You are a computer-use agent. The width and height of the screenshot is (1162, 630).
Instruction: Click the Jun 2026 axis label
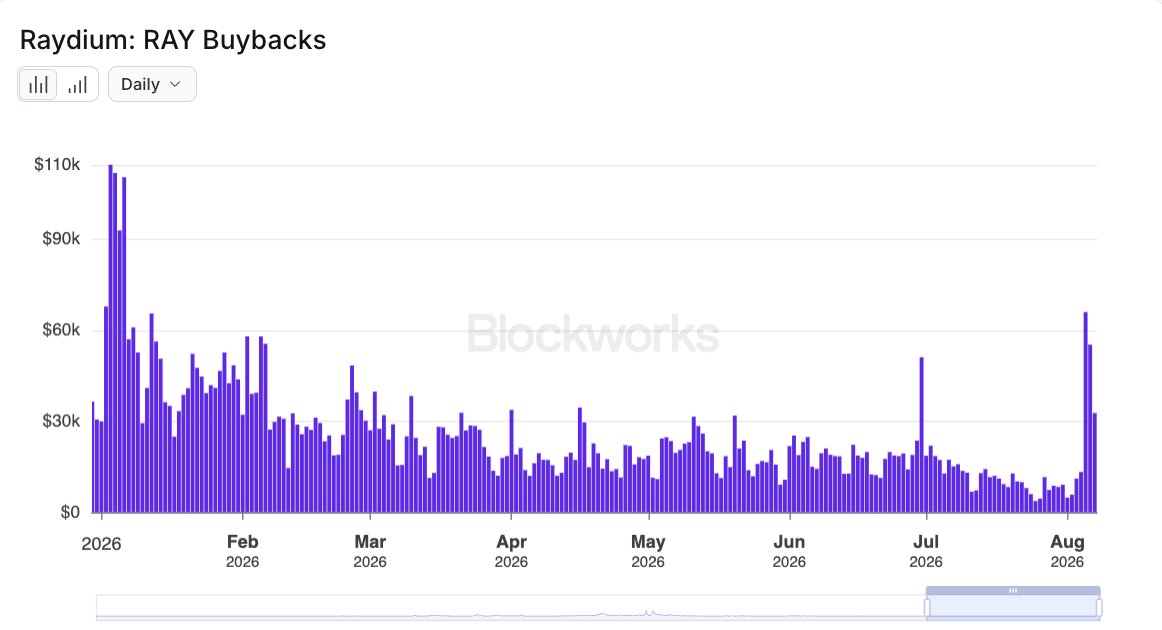coord(789,551)
